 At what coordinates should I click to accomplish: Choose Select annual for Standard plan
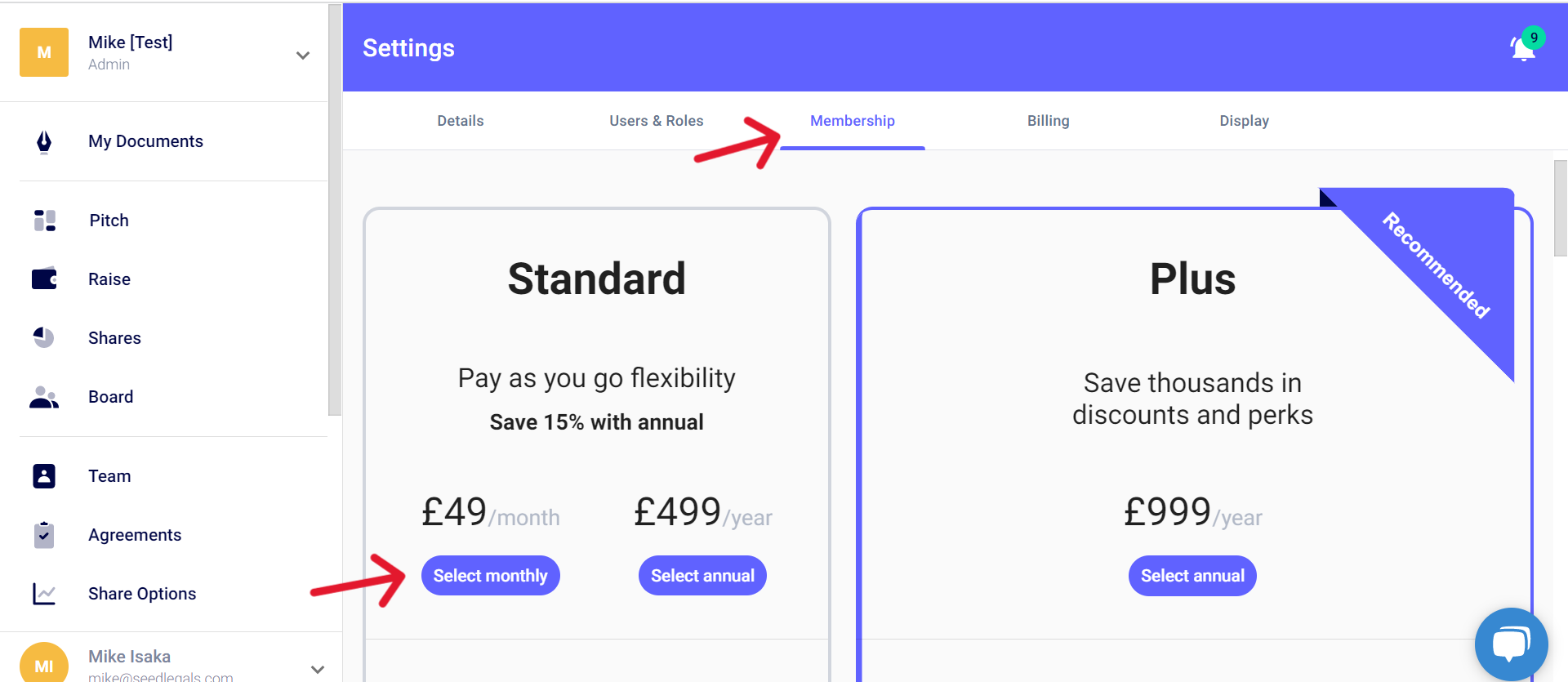point(703,576)
